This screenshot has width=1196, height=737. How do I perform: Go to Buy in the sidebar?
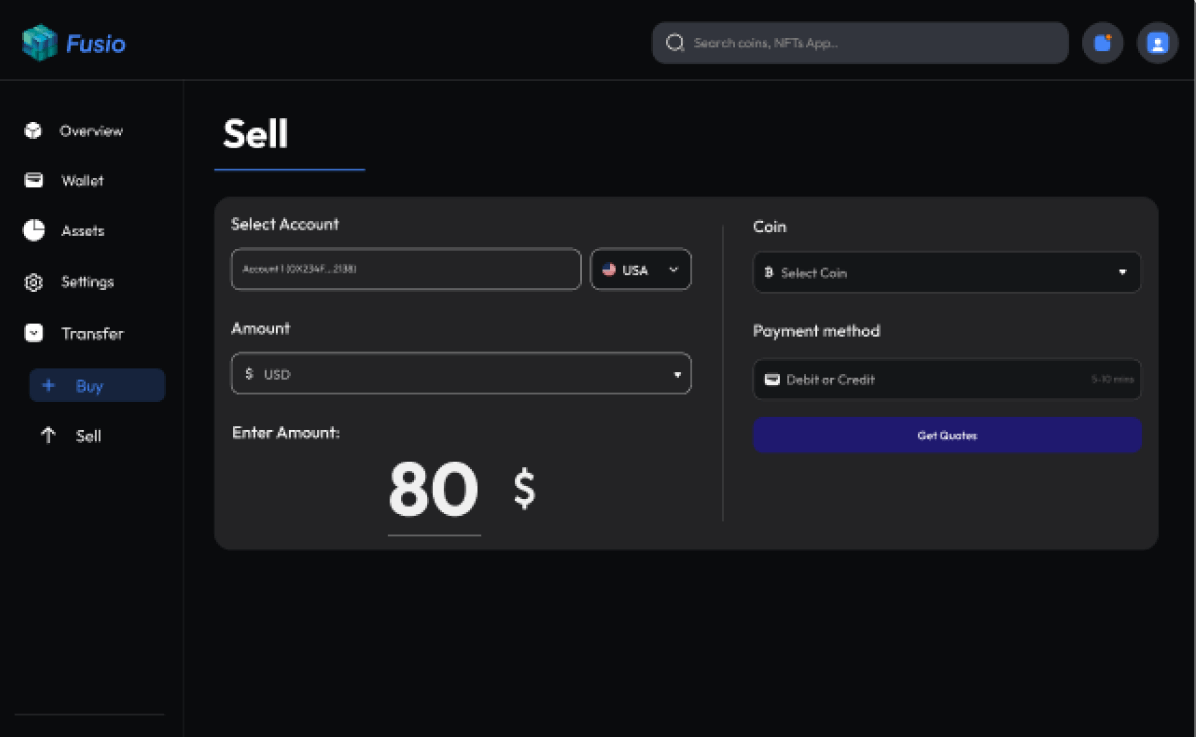pyautogui.click(x=97, y=386)
